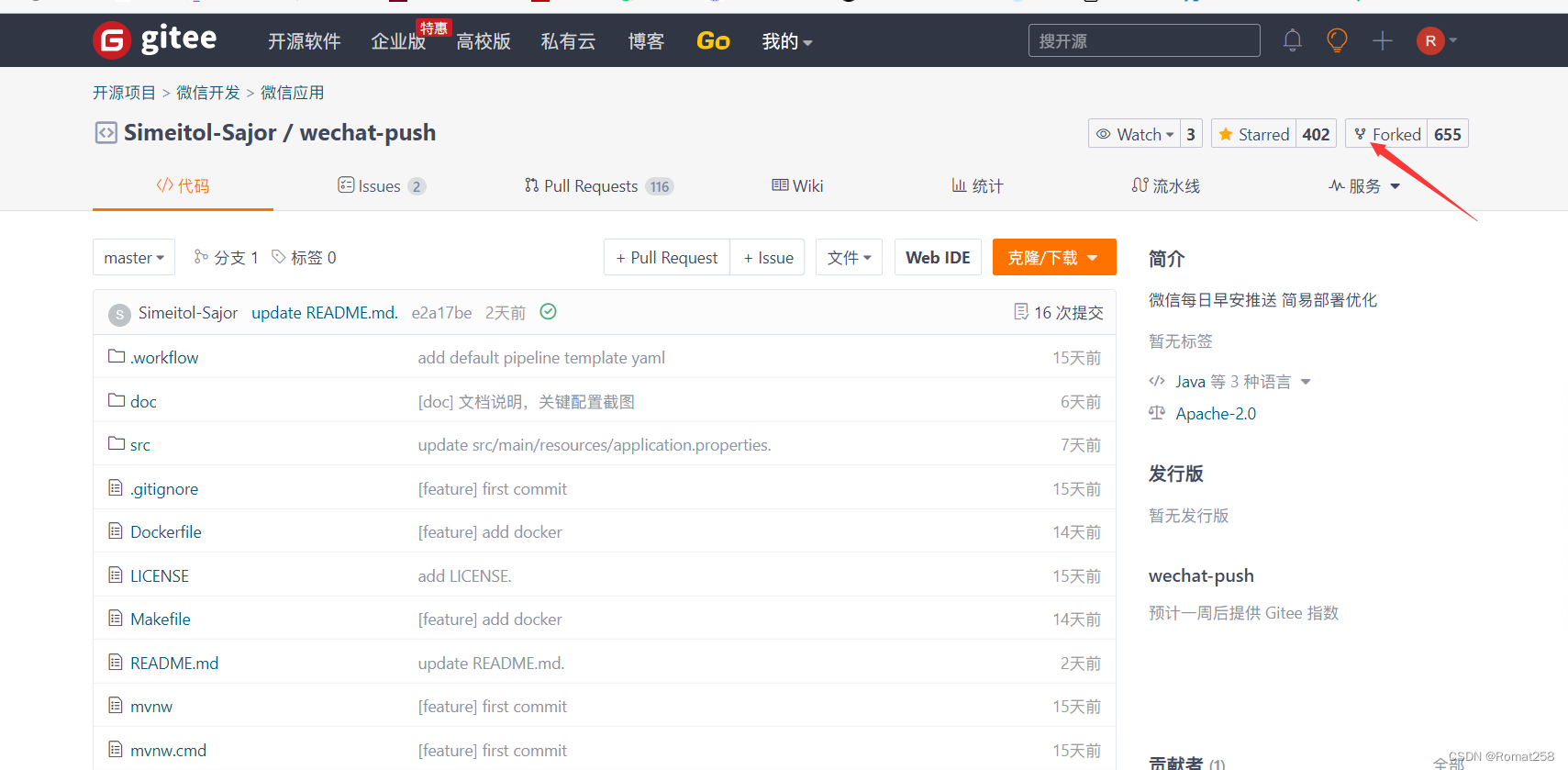Switch to the 代码 tab
This screenshot has width=1568, height=770.
tap(183, 186)
